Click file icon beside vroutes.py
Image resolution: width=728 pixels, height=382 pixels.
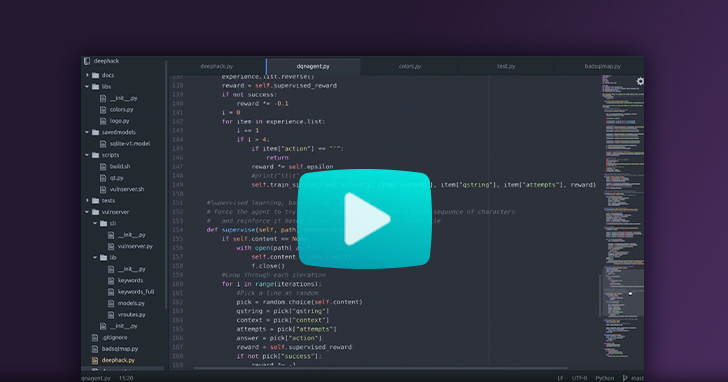click(111, 314)
